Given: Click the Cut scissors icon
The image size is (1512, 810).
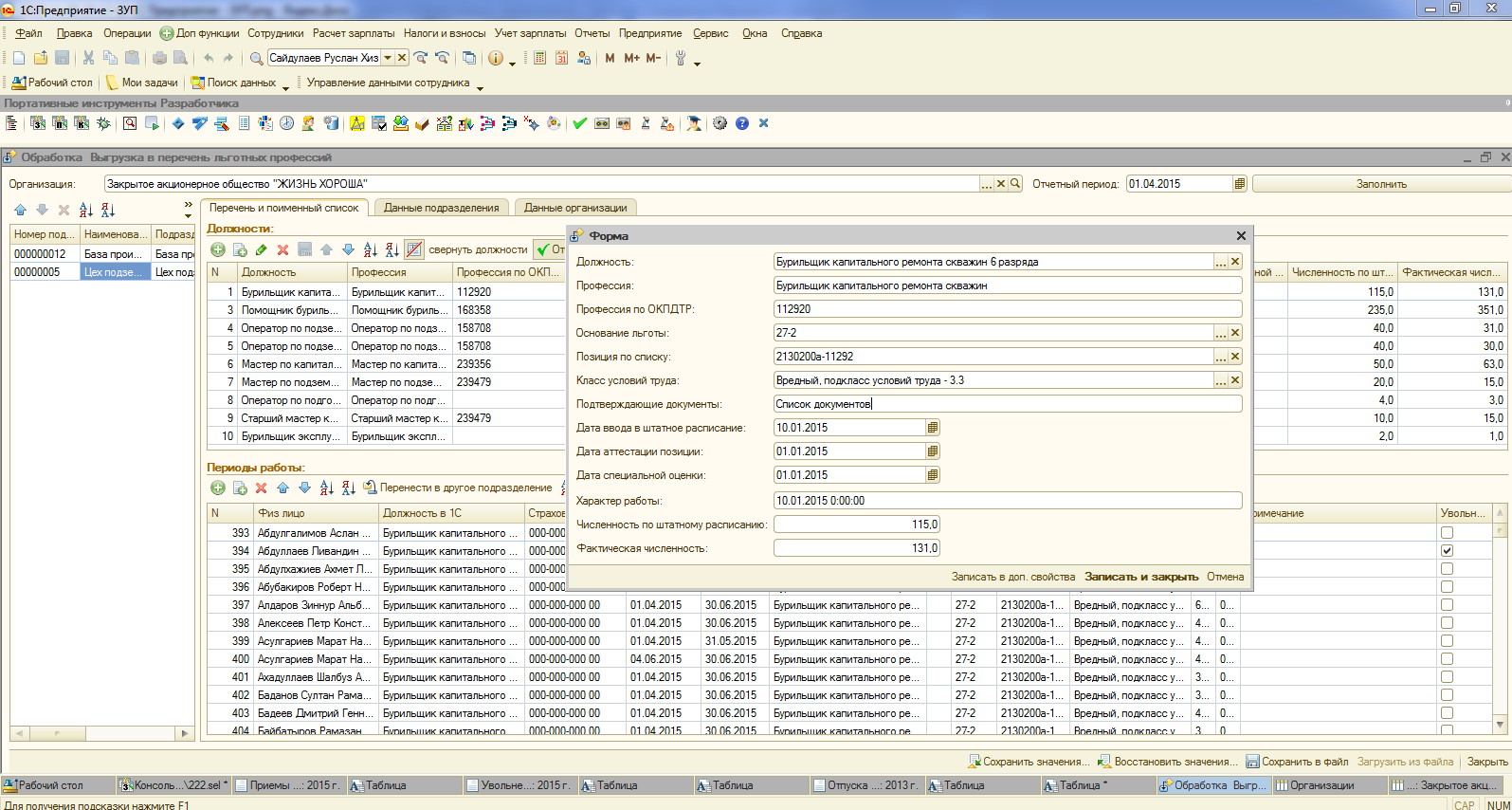Looking at the screenshot, I should (x=88, y=58).
